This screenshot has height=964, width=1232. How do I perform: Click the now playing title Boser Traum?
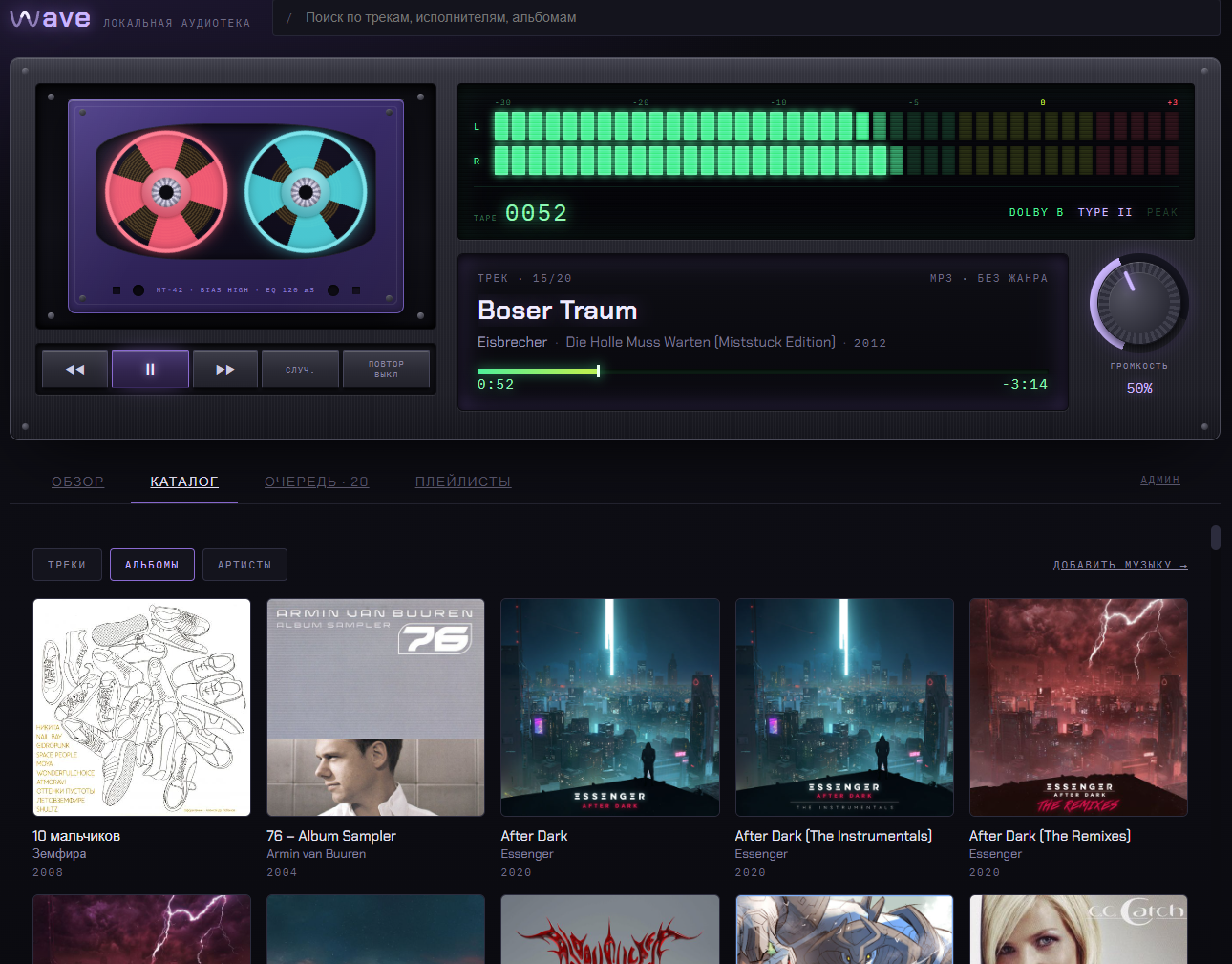557,311
